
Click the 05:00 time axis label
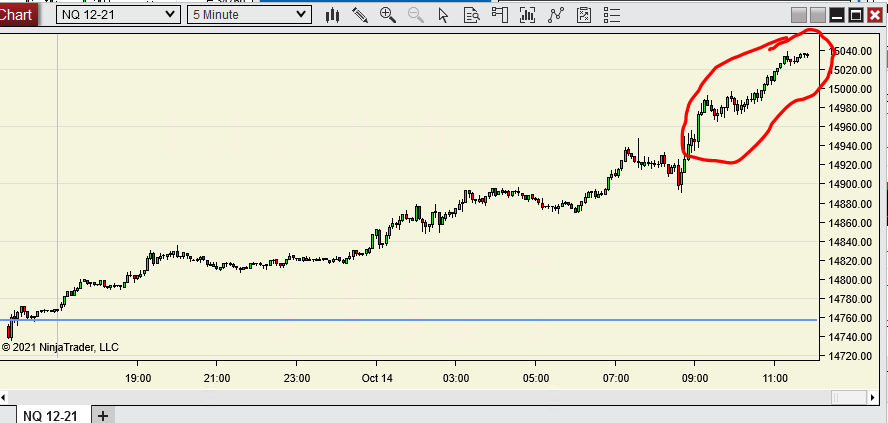[x=536, y=378]
